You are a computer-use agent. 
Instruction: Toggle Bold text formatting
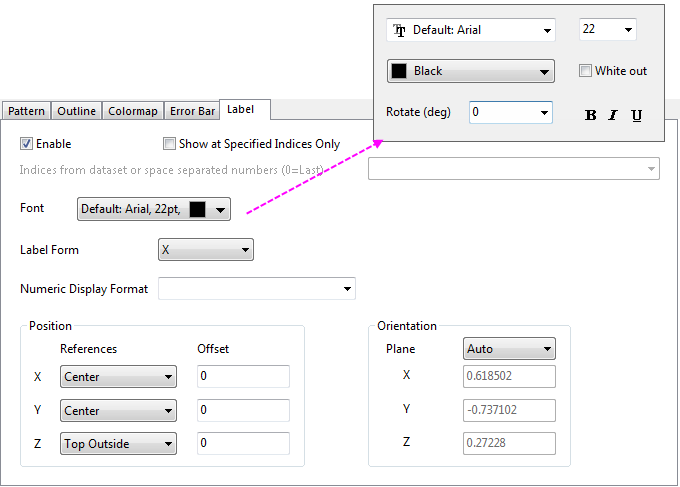[590, 115]
